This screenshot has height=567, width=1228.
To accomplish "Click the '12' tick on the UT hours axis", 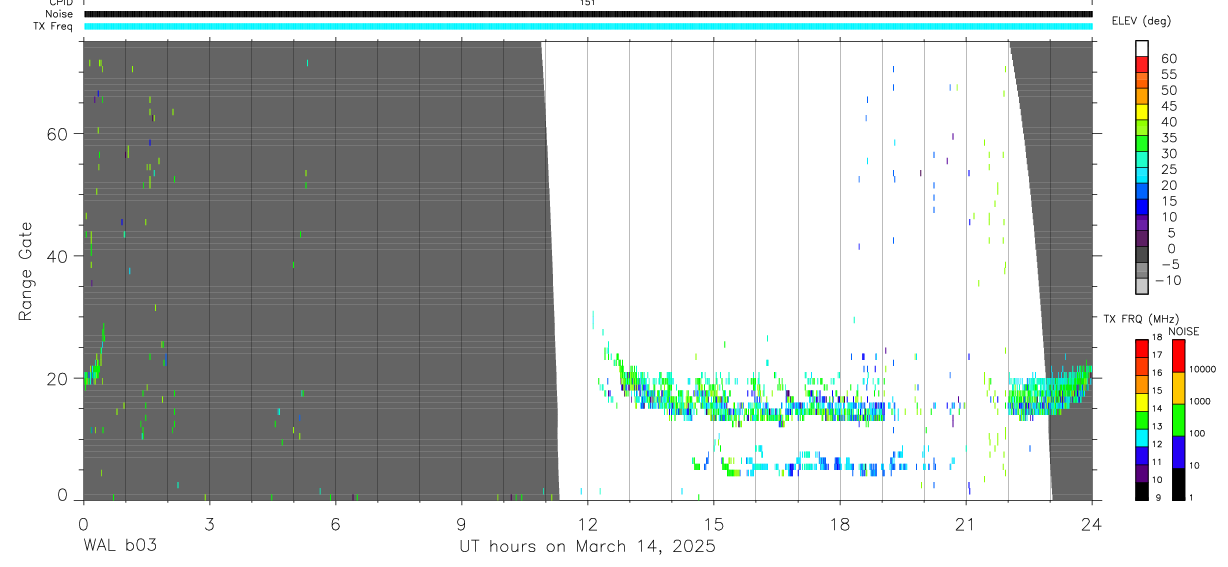I will (x=587, y=524).
